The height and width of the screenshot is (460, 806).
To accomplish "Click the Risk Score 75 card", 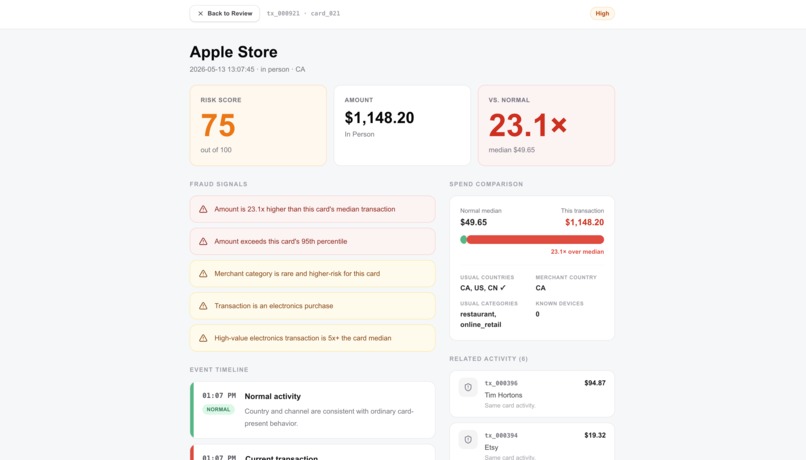I will click(258, 125).
